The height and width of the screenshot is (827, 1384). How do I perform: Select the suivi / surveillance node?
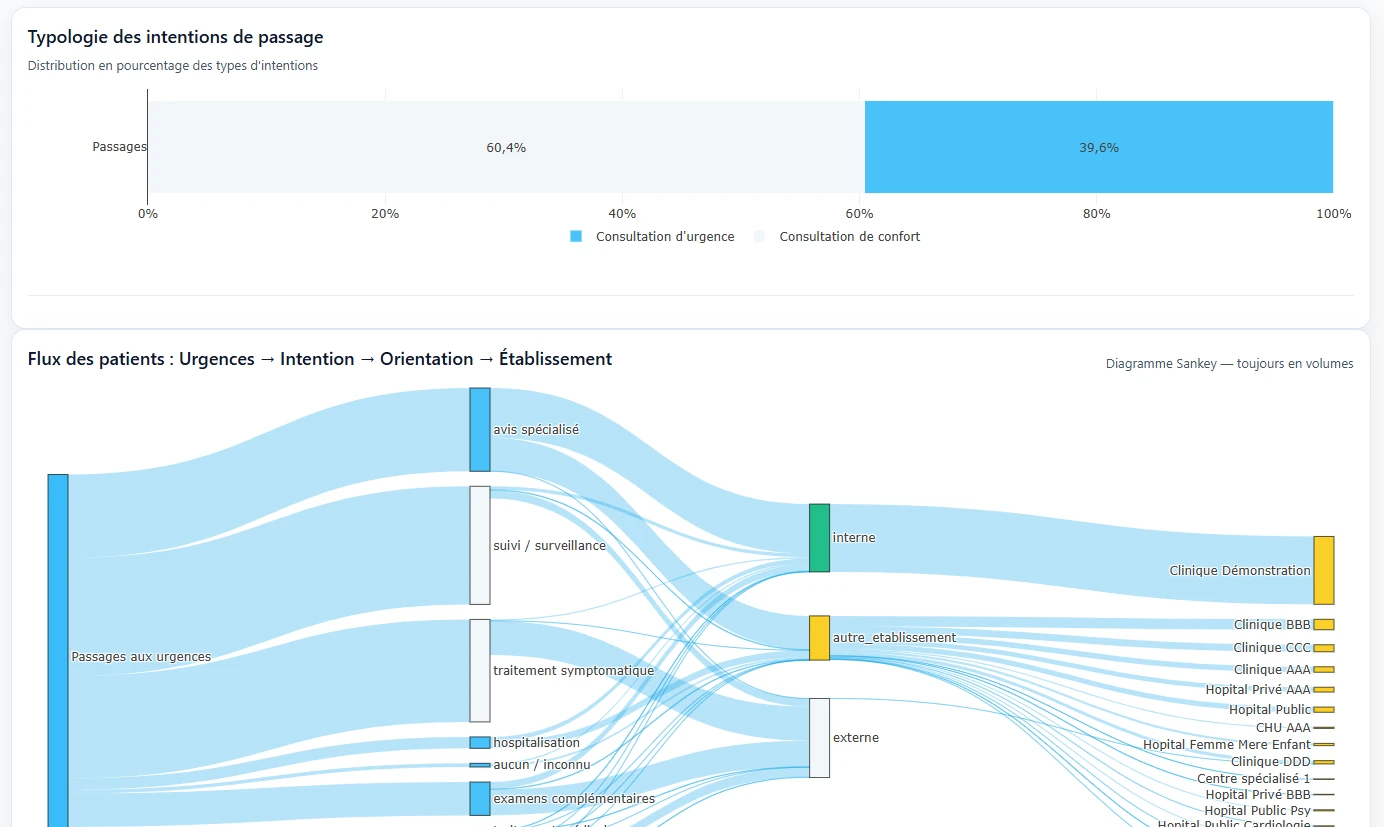478,546
